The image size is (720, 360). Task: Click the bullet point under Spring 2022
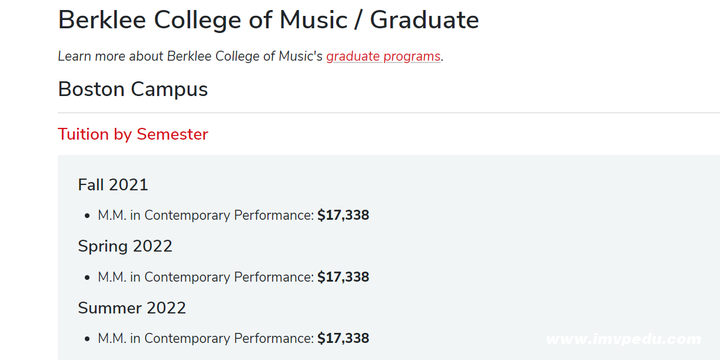coord(87,278)
